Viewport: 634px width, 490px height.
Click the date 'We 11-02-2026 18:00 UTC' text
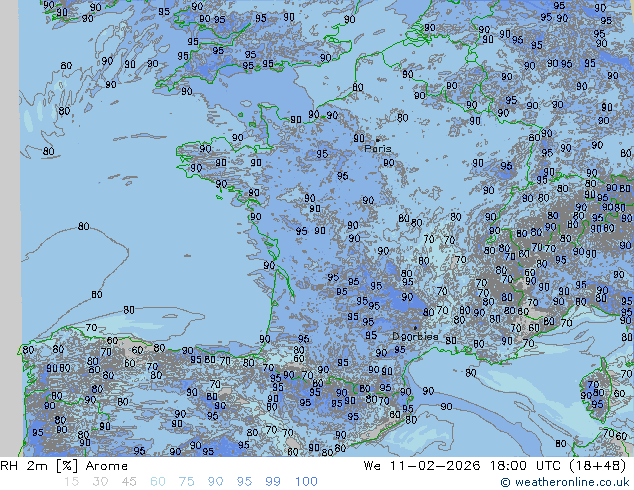462,466
